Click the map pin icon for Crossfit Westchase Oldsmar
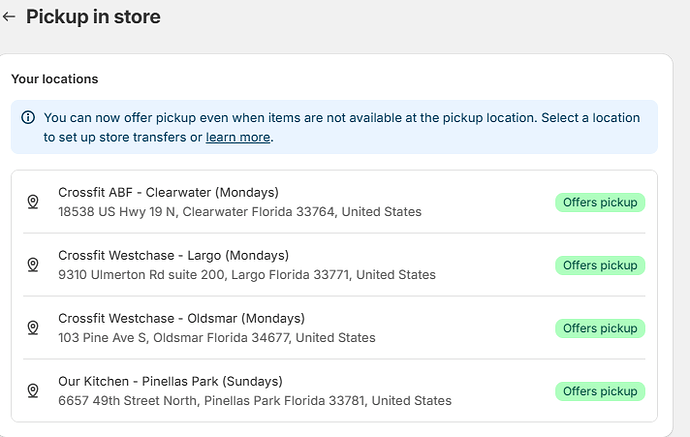The image size is (690, 437). click(33, 328)
